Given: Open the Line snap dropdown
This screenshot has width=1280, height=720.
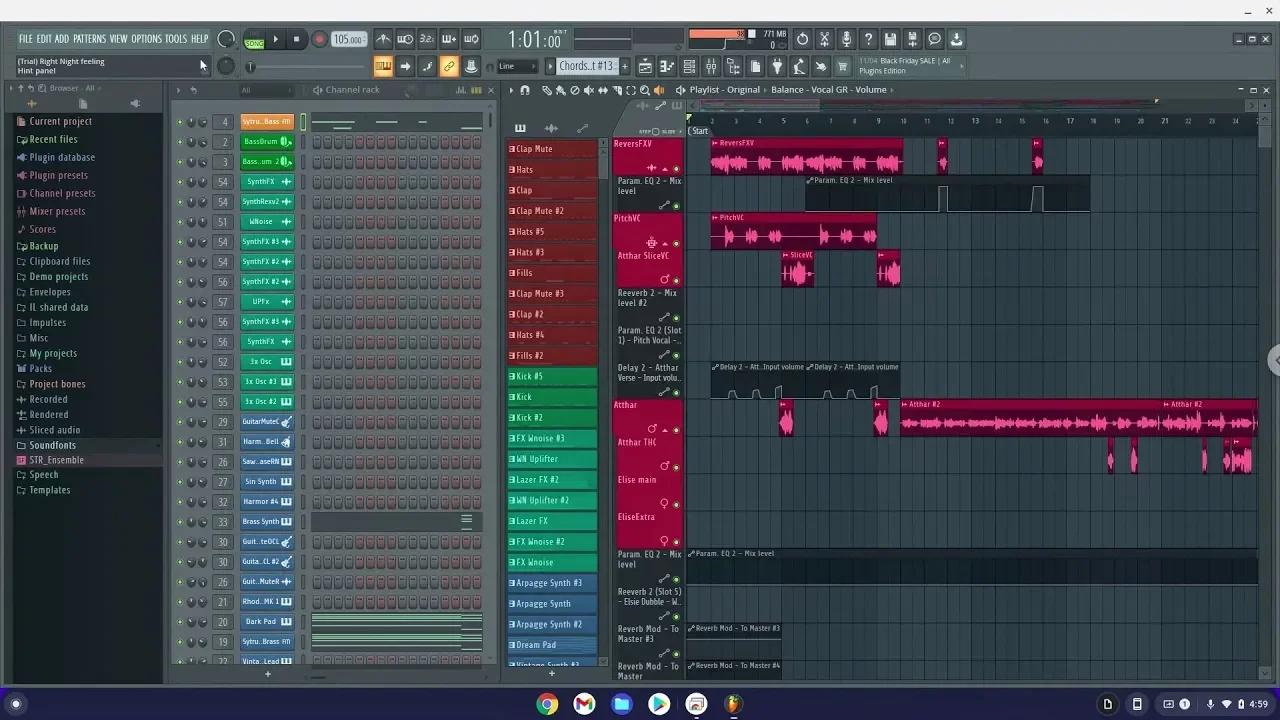Looking at the screenshot, I should 515,66.
